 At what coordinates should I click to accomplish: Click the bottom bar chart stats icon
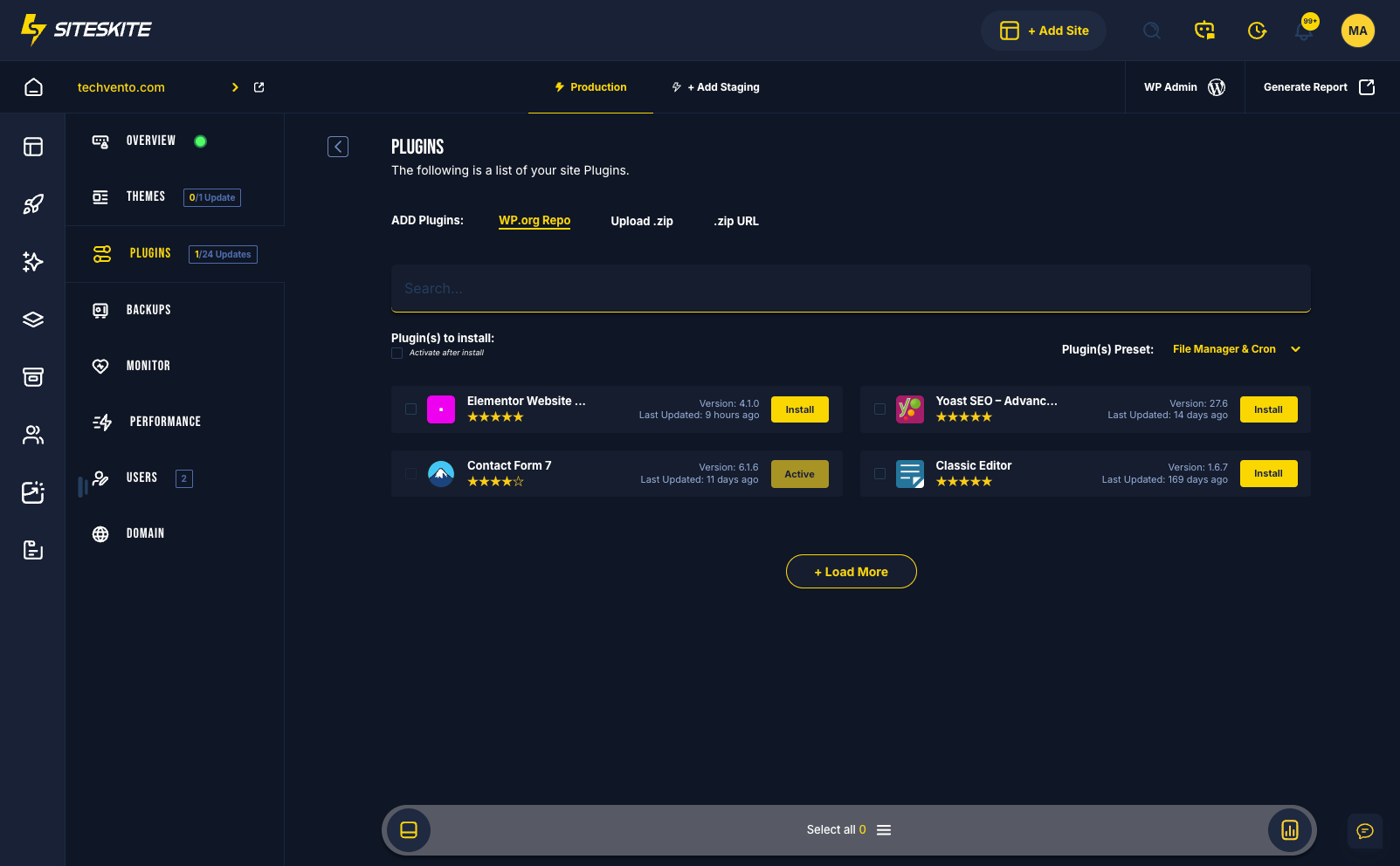click(x=1290, y=830)
